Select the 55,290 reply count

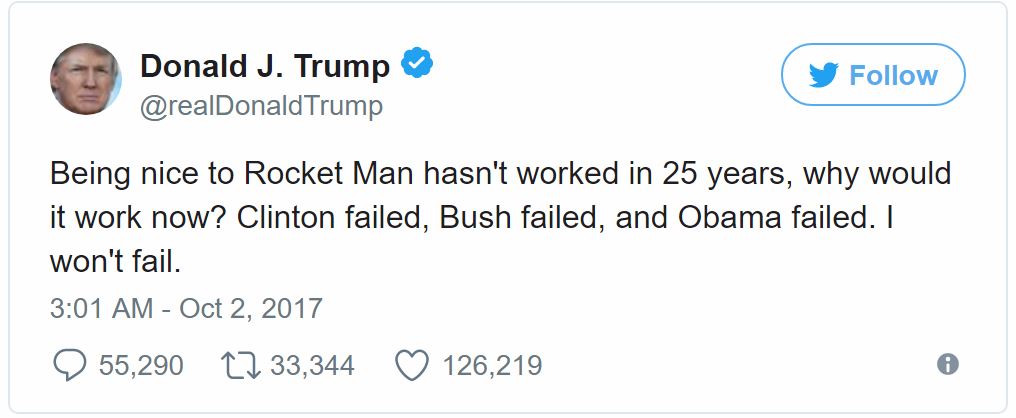(x=141, y=366)
